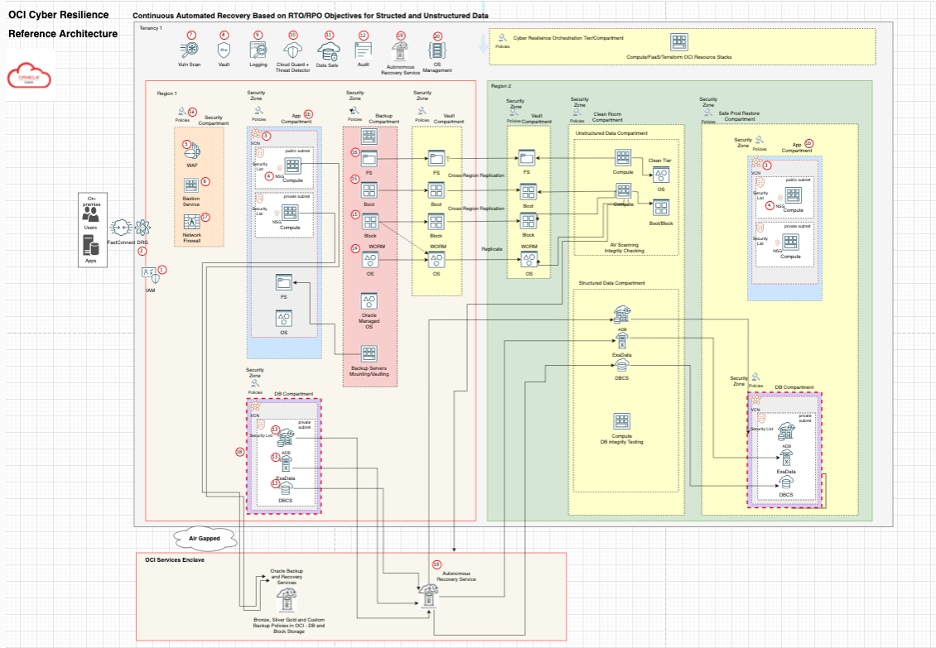Viewport: 936px width, 648px height.
Task: Click the Bastion Service icon
Action: click(191, 187)
